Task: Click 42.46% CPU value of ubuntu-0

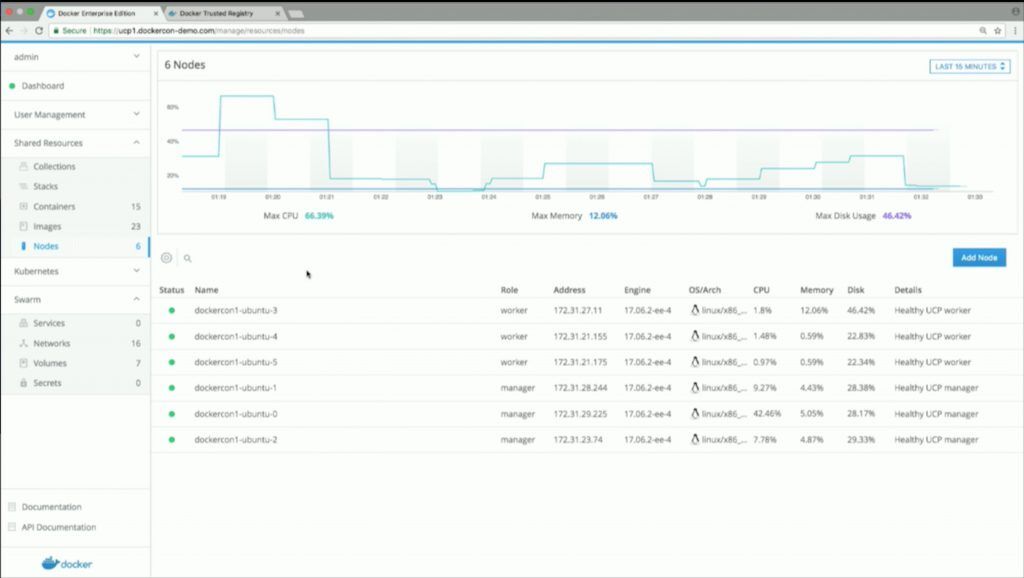Action: [x=767, y=414]
